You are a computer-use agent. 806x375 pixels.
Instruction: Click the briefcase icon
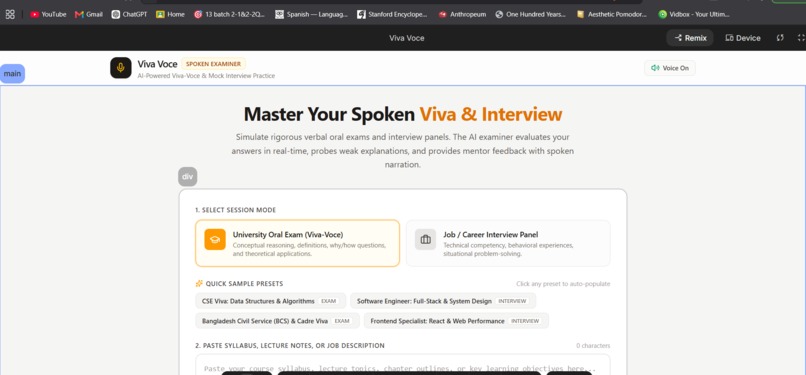click(426, 239)
